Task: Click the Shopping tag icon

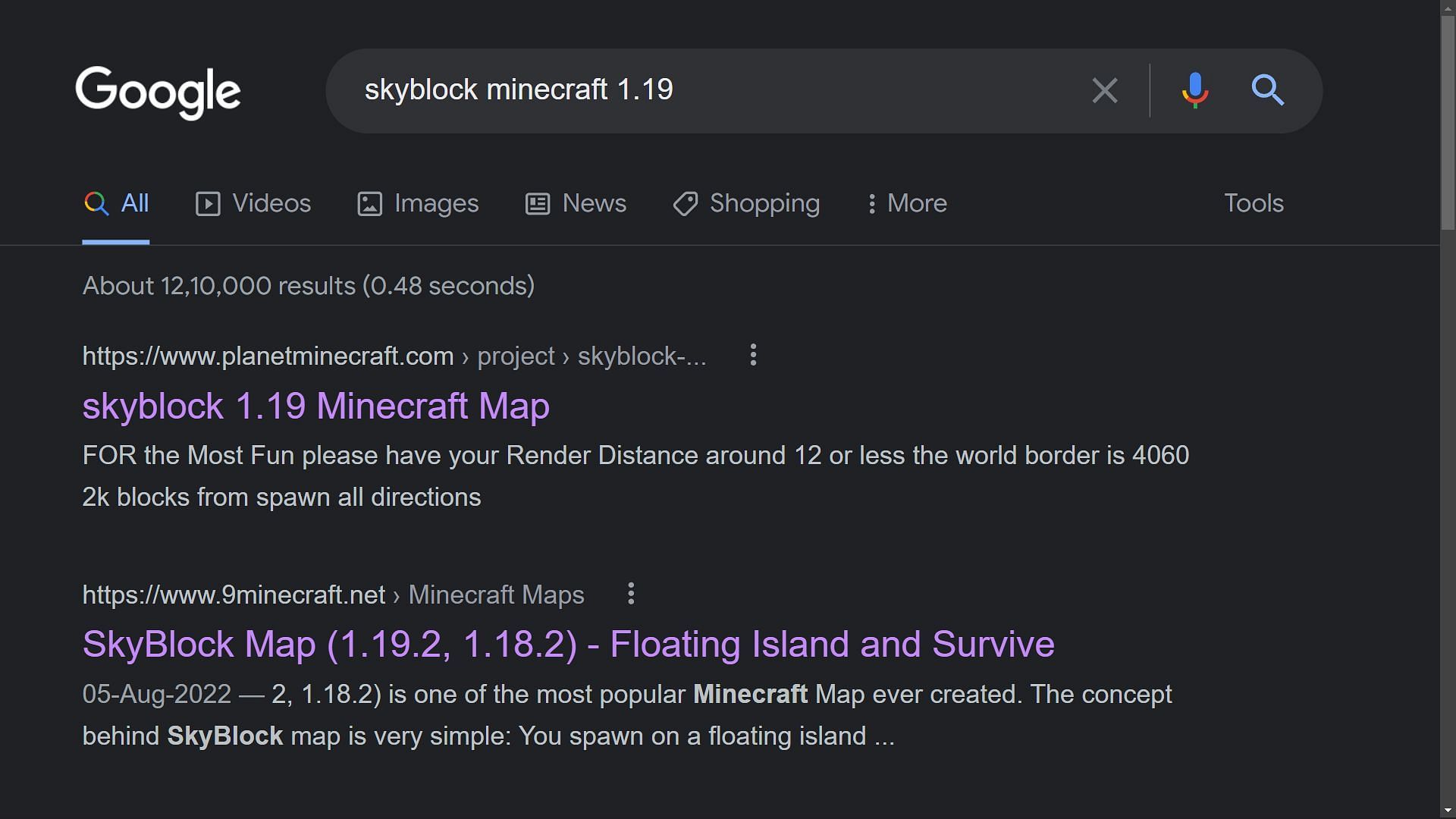Action: pyautogui.click(x=683, y=203)
